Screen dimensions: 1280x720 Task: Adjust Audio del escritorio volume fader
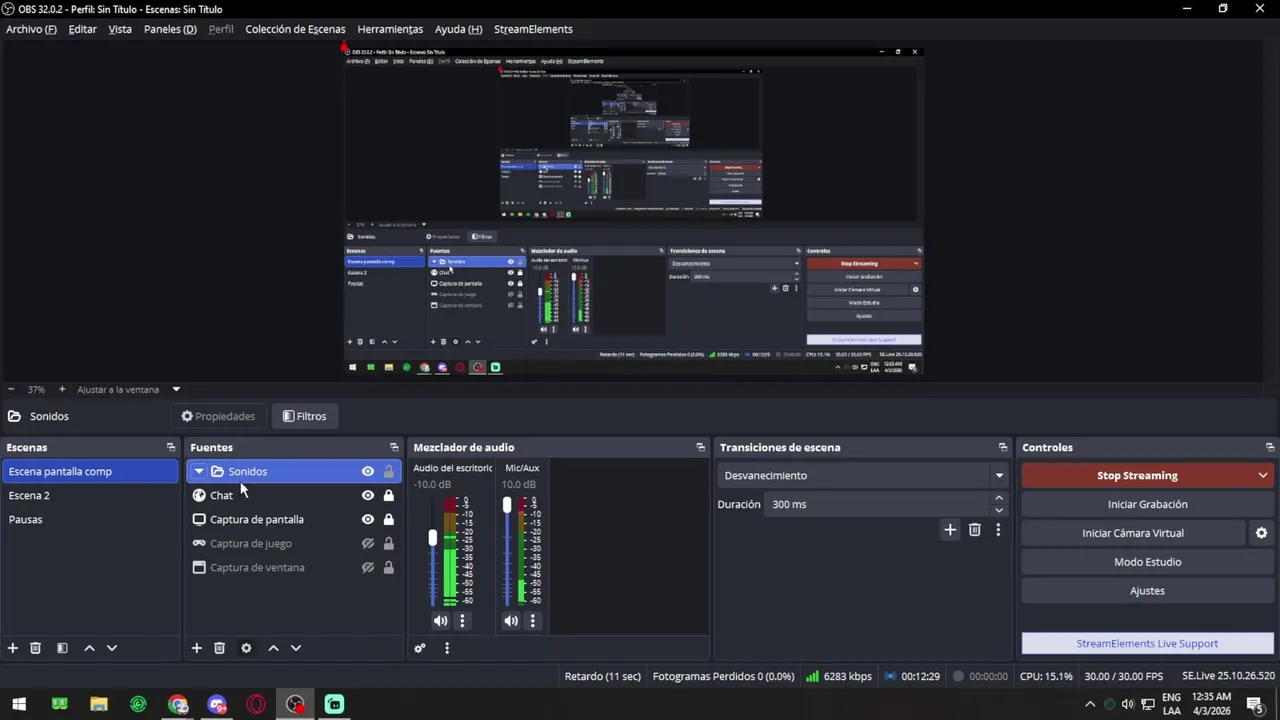tap(433, 538)
